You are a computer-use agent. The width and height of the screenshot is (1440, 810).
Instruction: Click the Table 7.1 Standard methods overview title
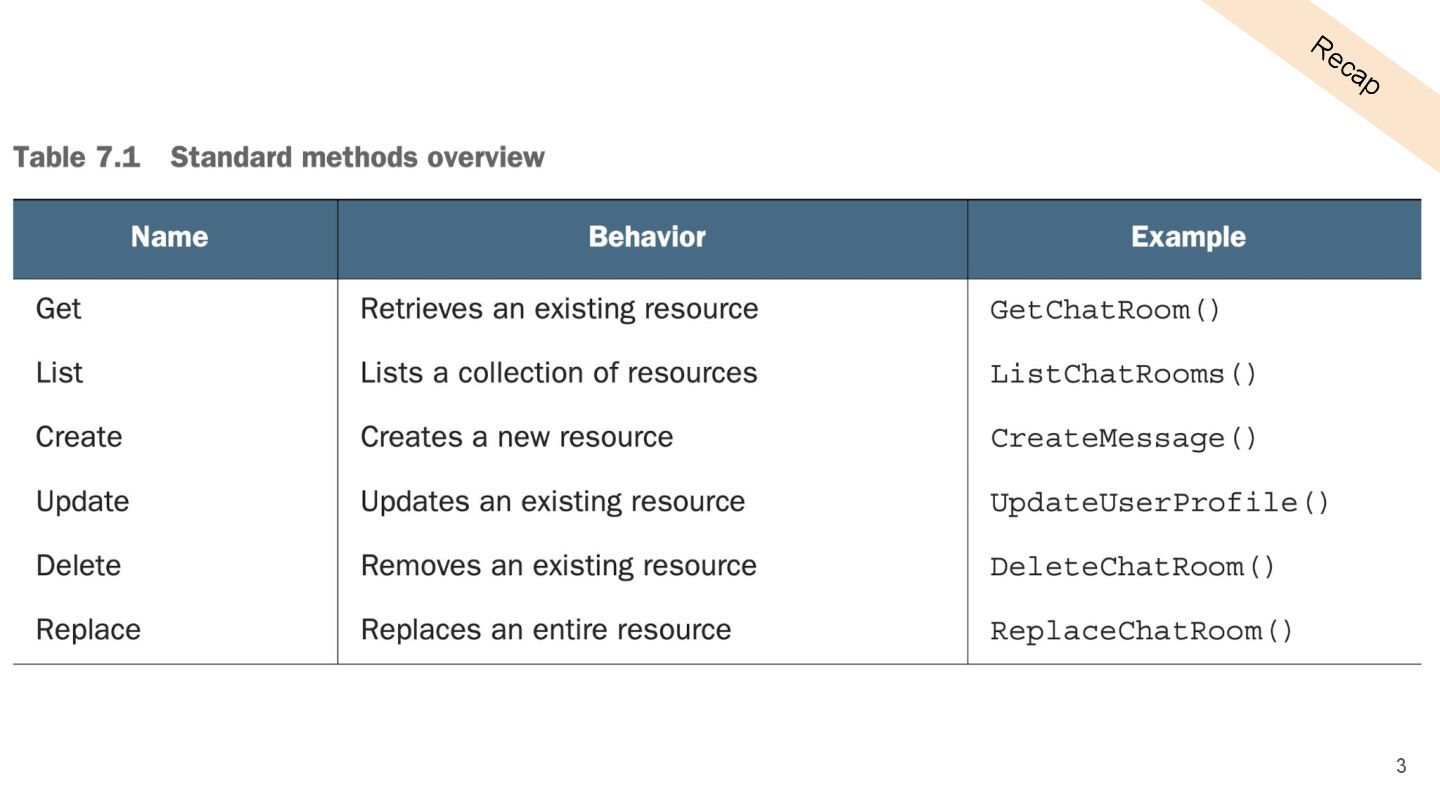click(x=278, y=157)
